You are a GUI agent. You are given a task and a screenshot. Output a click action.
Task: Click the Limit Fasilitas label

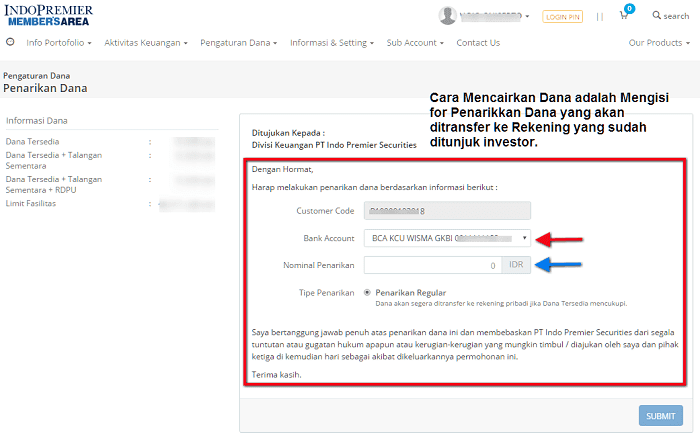(31, 203)
